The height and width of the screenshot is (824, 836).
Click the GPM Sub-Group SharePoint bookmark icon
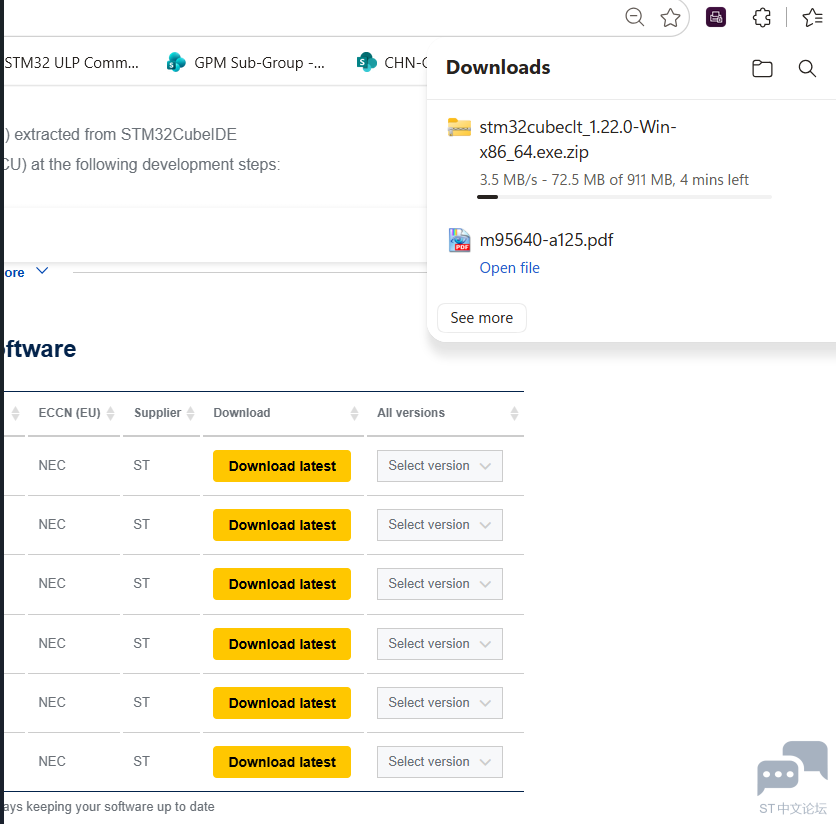click(176, 62)
